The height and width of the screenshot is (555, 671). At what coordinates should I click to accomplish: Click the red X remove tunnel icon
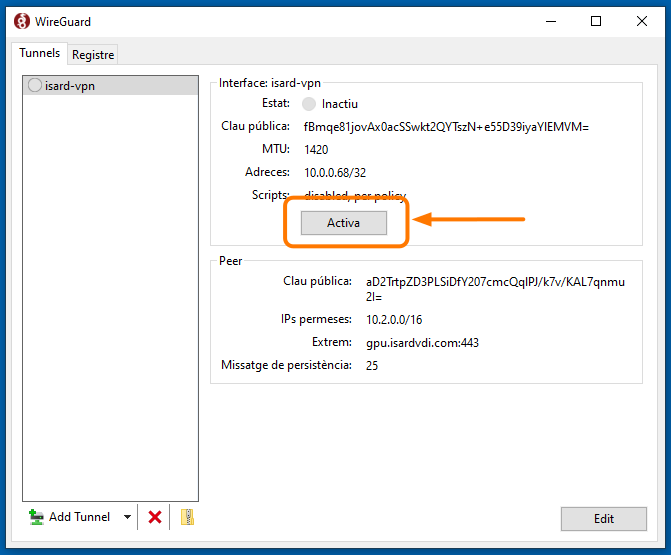[x=155, y=517]
